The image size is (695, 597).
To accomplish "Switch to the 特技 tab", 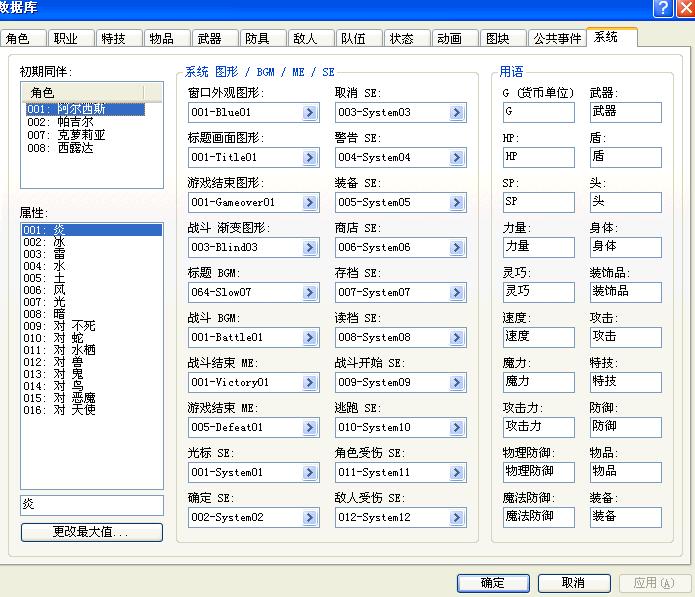I will pos(119,39).
